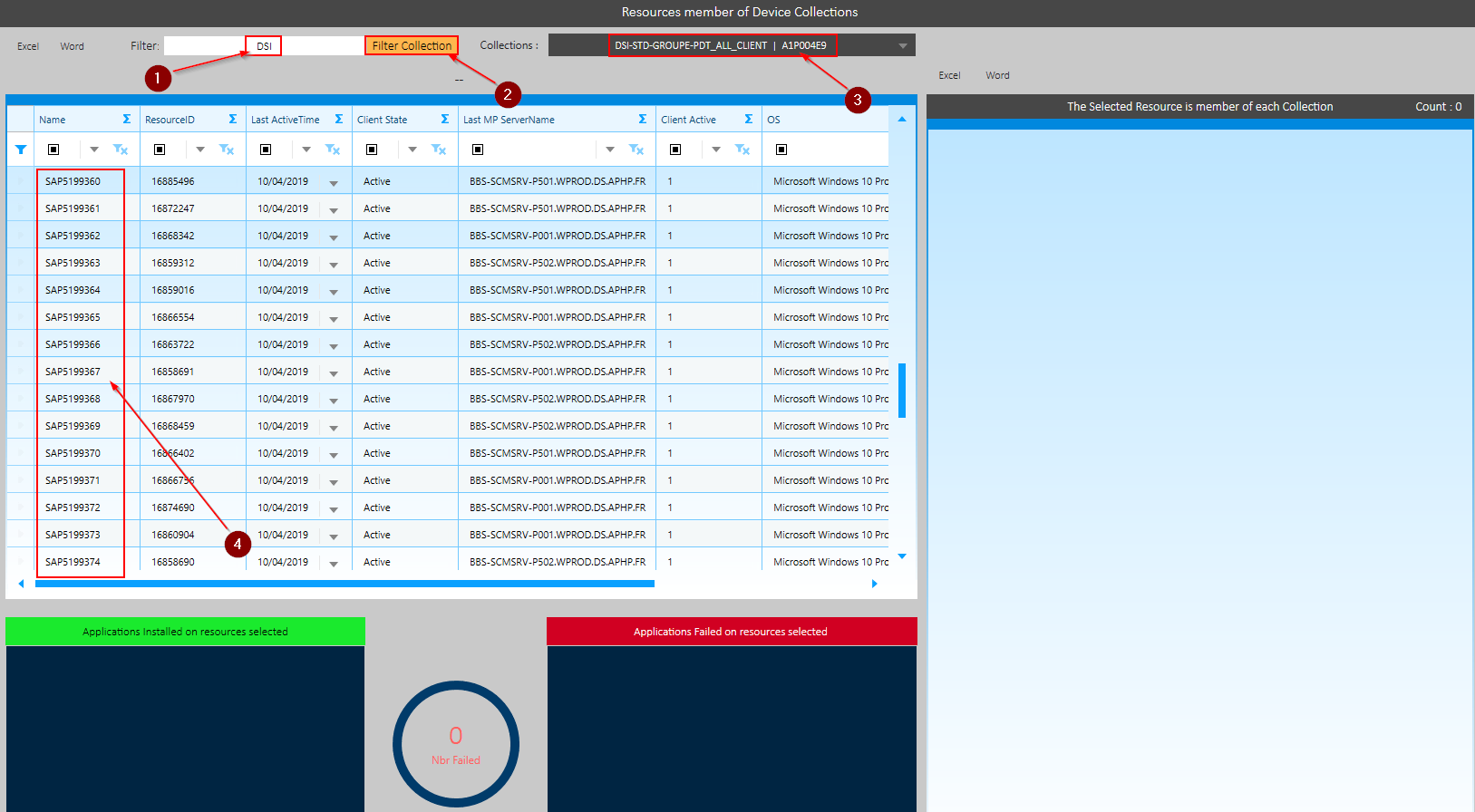Select the SAP5199360 resource row
This screenshot has height=812, width=1475.
[448, 181]
